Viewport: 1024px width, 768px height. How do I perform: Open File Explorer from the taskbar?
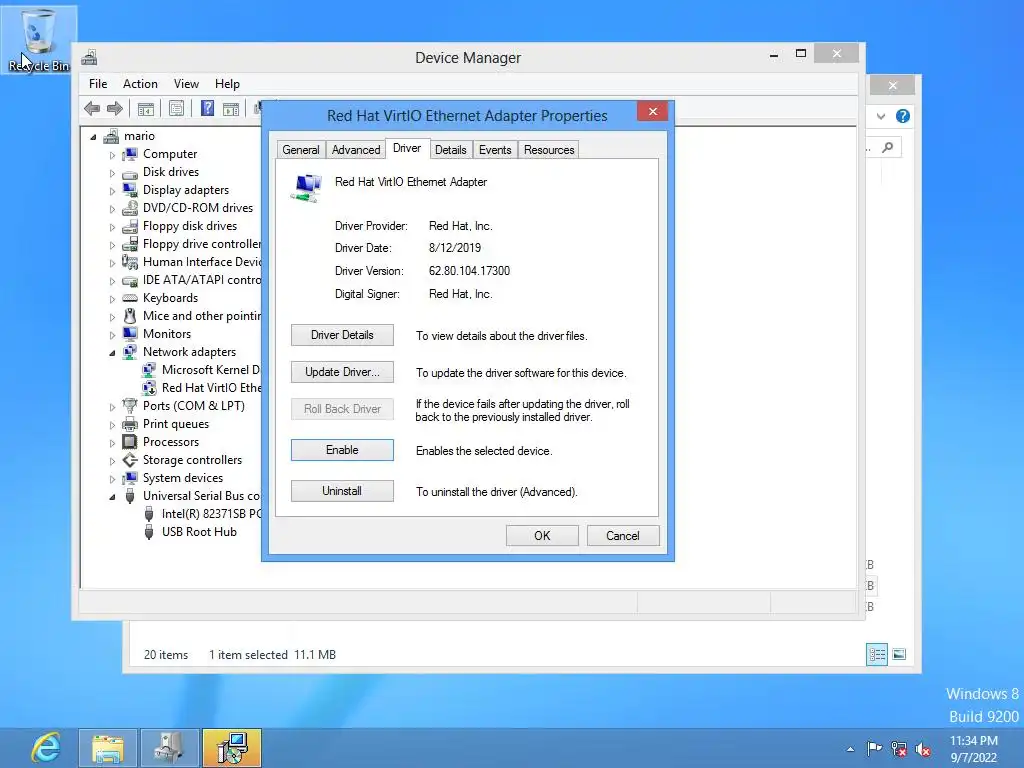tap(108, 748)
